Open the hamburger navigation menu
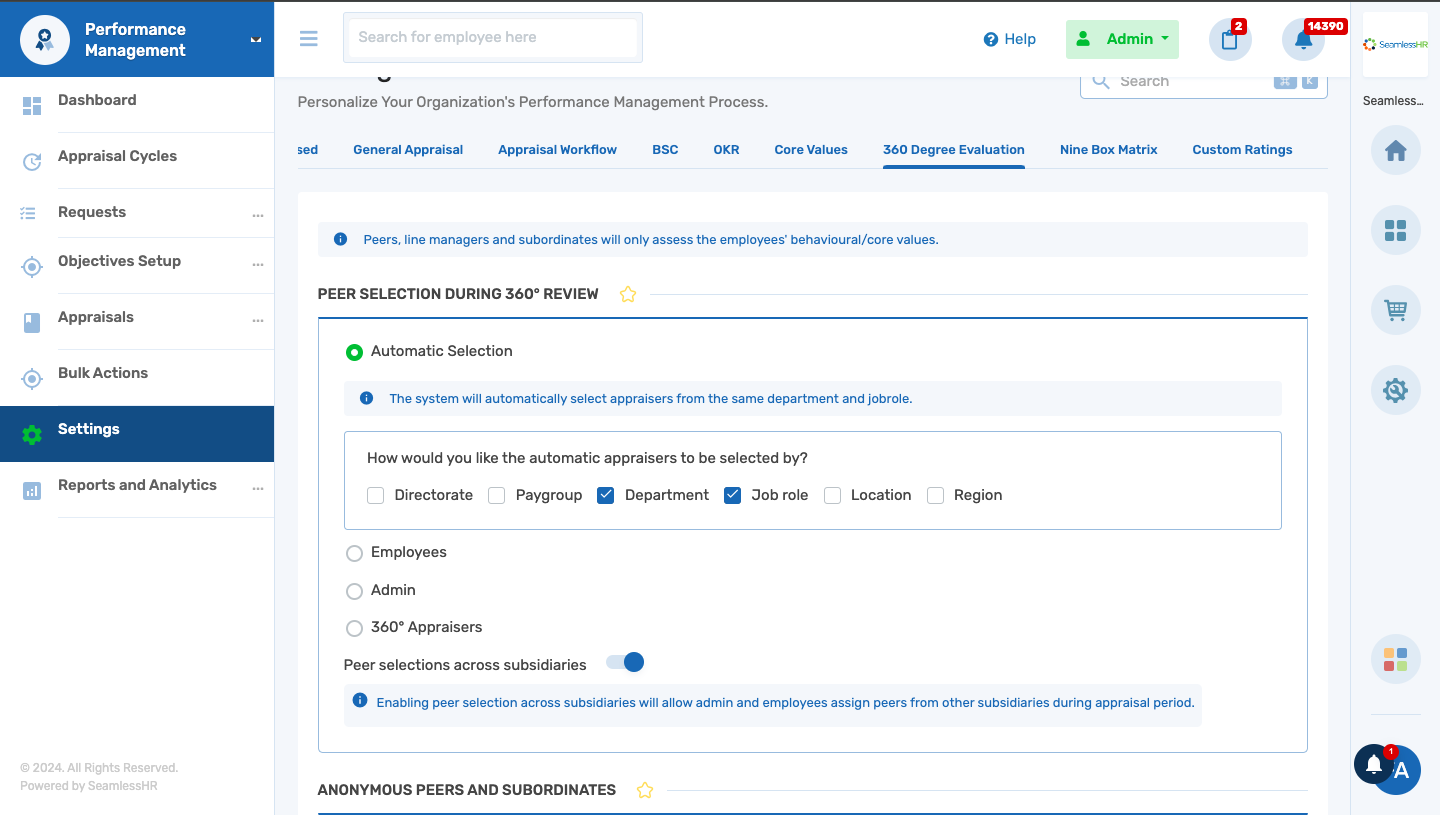Screen dimensions: 1440x815 point(308,38)
